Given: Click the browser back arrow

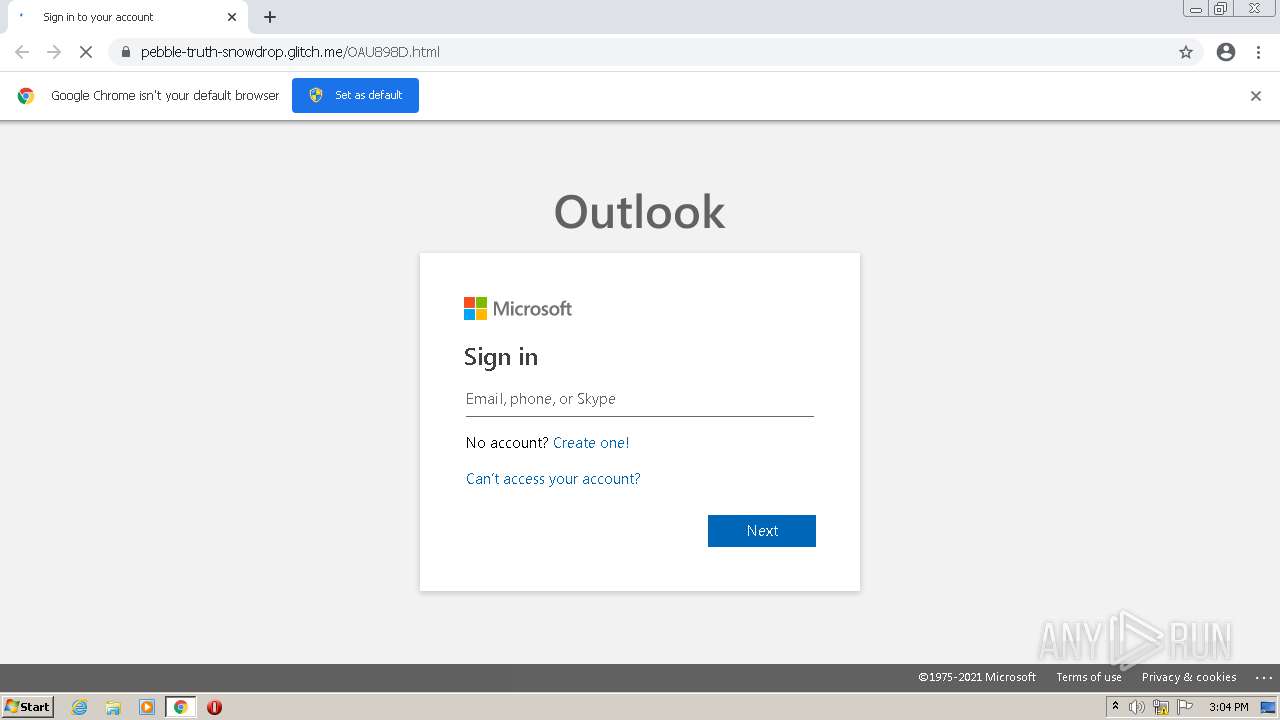Looking at the screenshot, I should coord(22,52).
